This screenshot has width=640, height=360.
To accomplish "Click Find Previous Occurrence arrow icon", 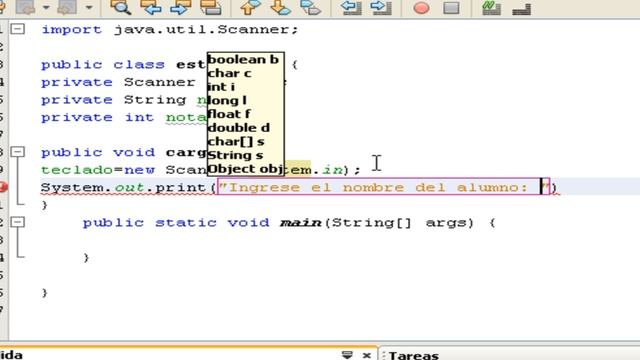I will tap(151, 7).
